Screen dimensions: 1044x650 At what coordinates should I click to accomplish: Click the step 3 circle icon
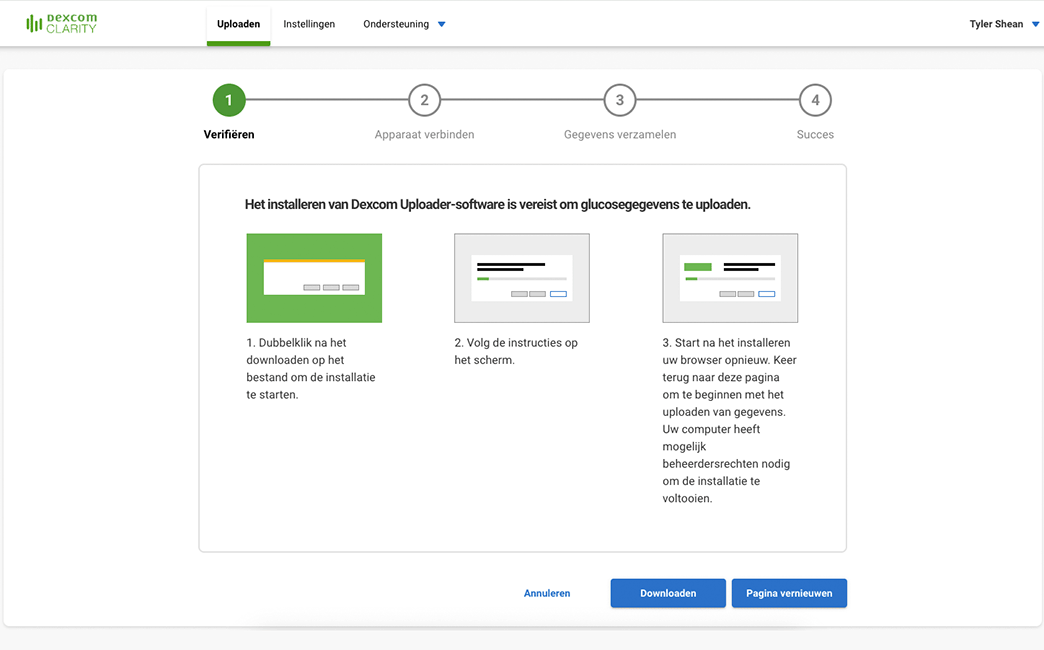(x=619, y=100)
